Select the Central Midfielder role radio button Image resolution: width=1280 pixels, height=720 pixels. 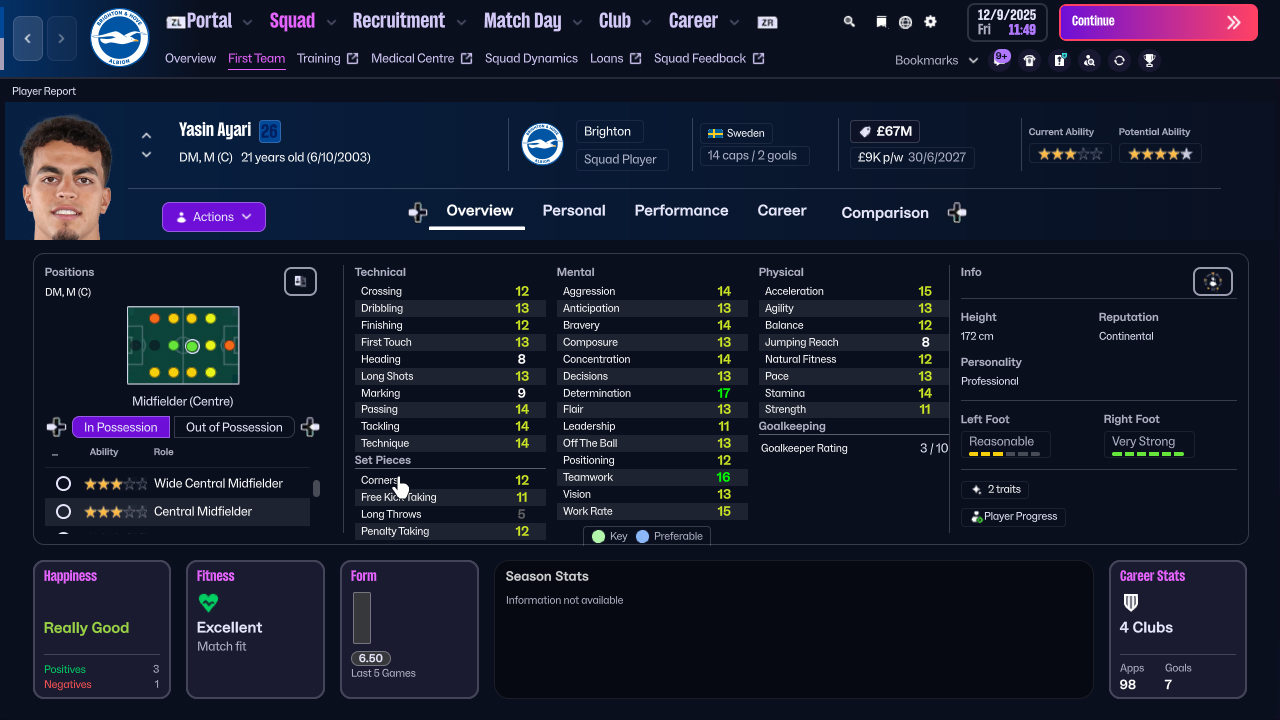63,510
